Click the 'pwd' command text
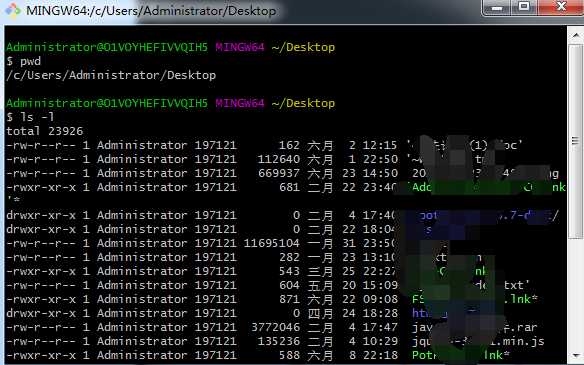 click(31, 61)
